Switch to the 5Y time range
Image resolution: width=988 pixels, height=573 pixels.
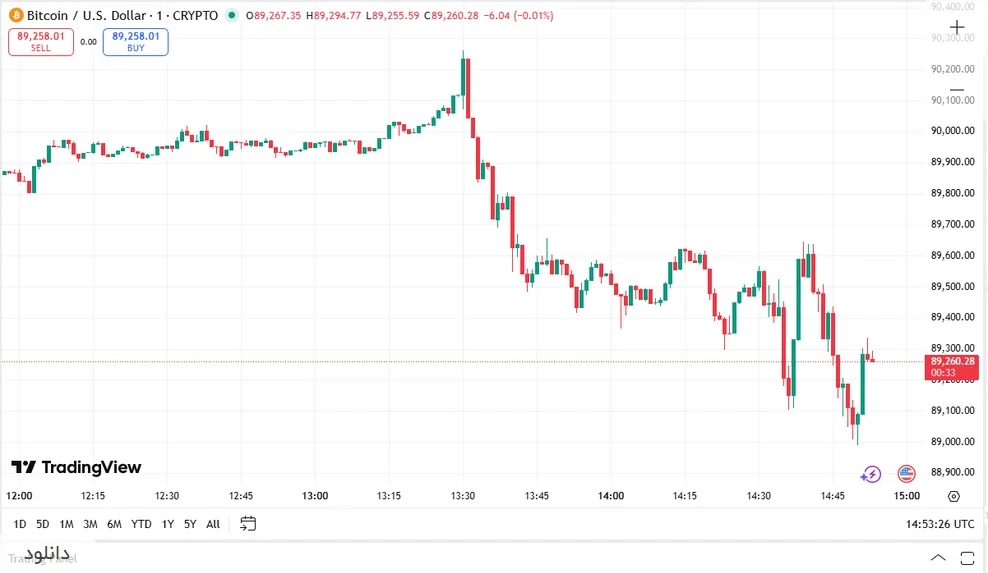tap(190, 524)
